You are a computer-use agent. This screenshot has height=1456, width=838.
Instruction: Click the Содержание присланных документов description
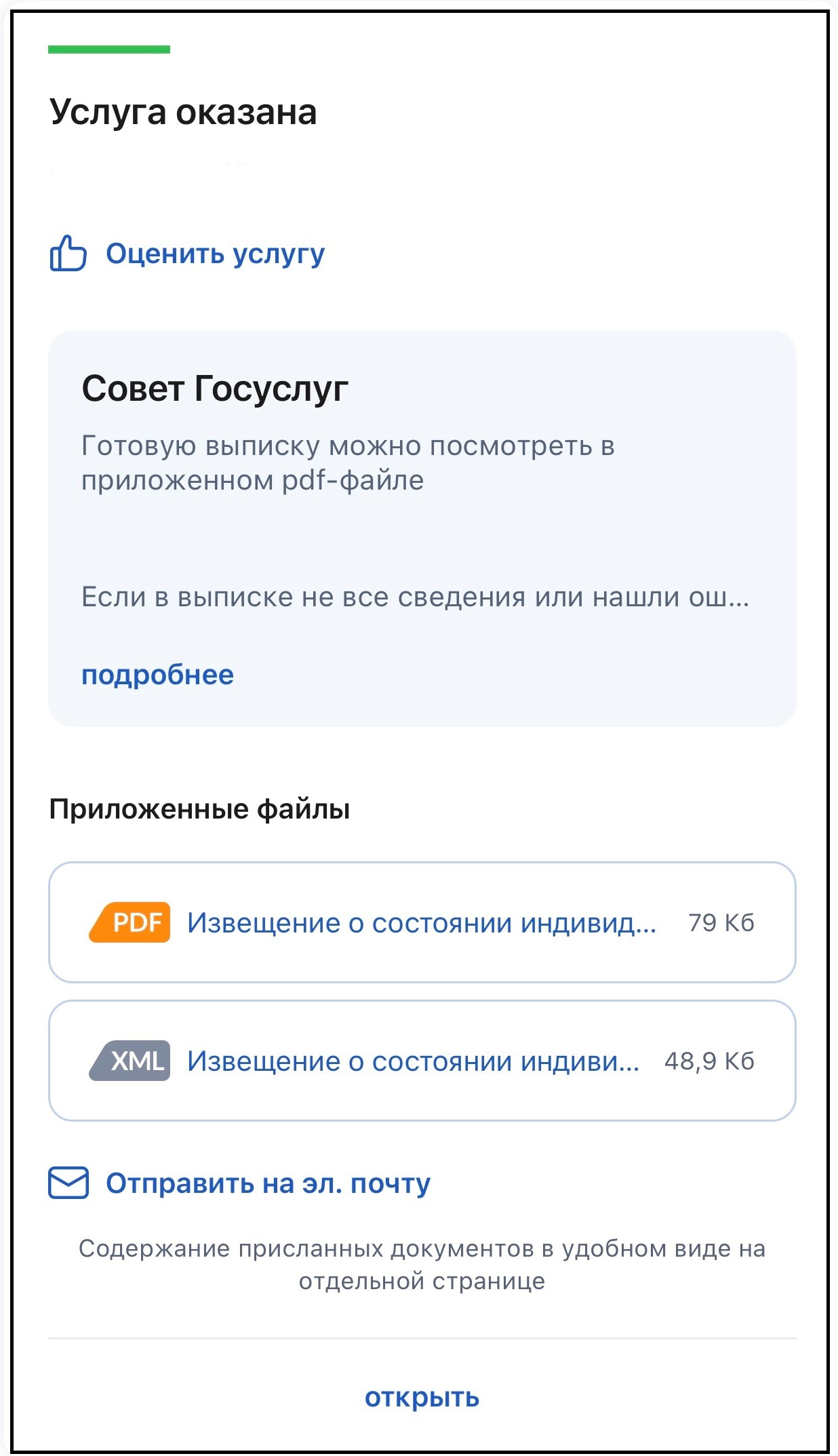(422, 1265)
